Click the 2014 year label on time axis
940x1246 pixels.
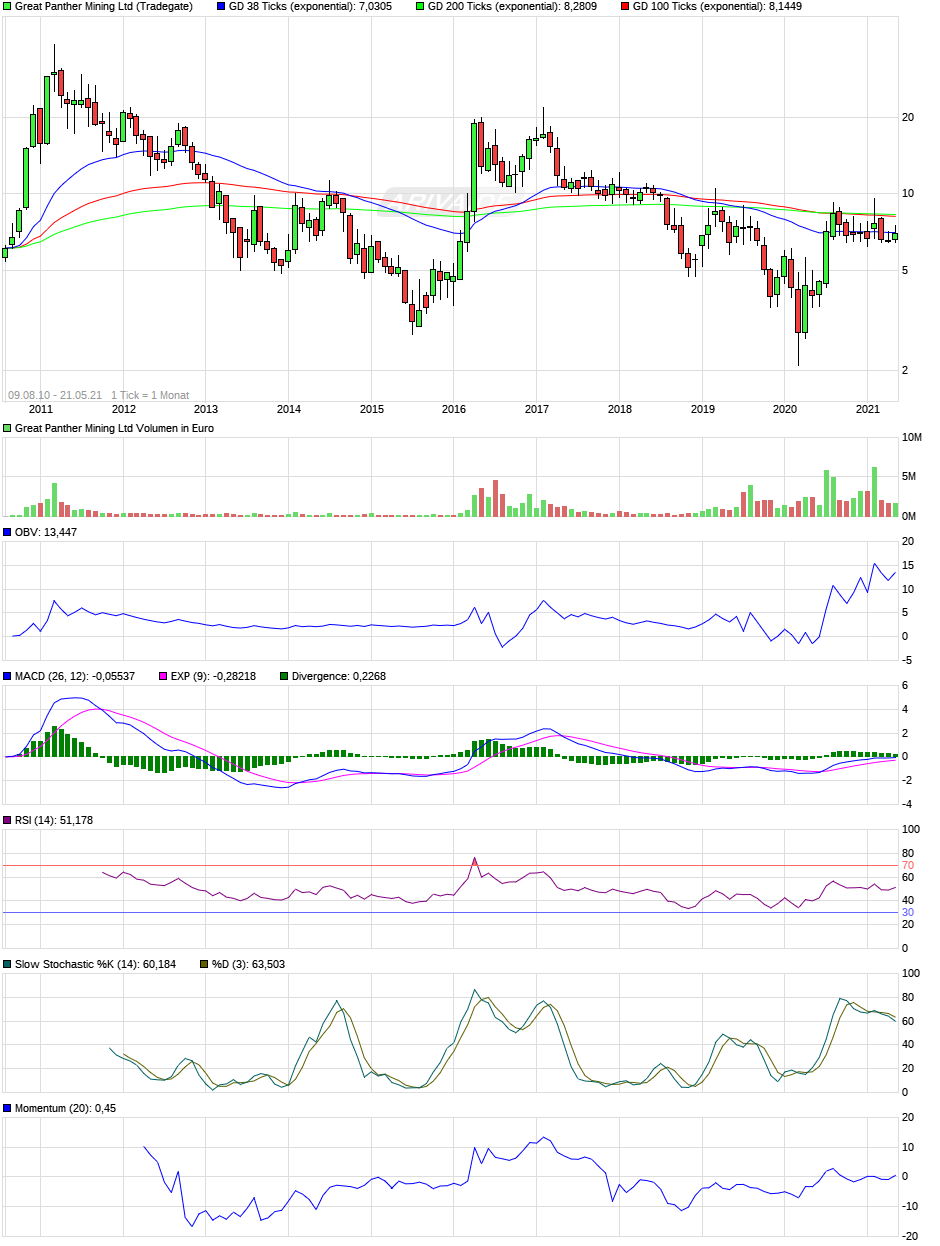click(x=289, y=409)
